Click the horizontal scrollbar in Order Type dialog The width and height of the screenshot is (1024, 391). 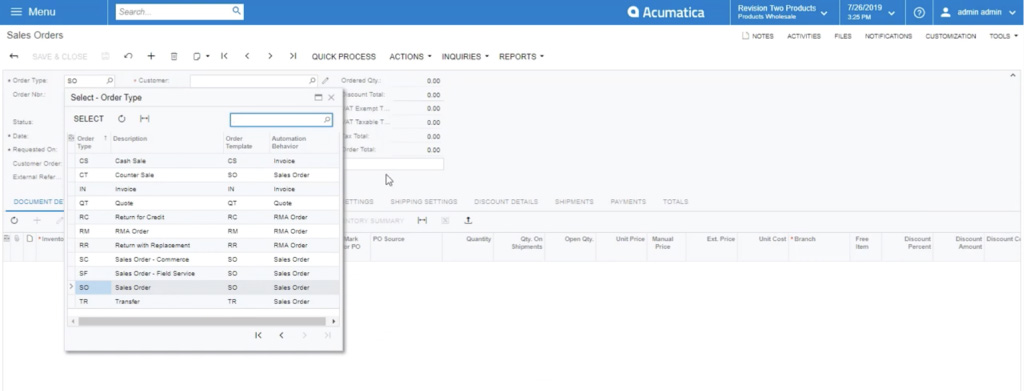coord(202,321)
